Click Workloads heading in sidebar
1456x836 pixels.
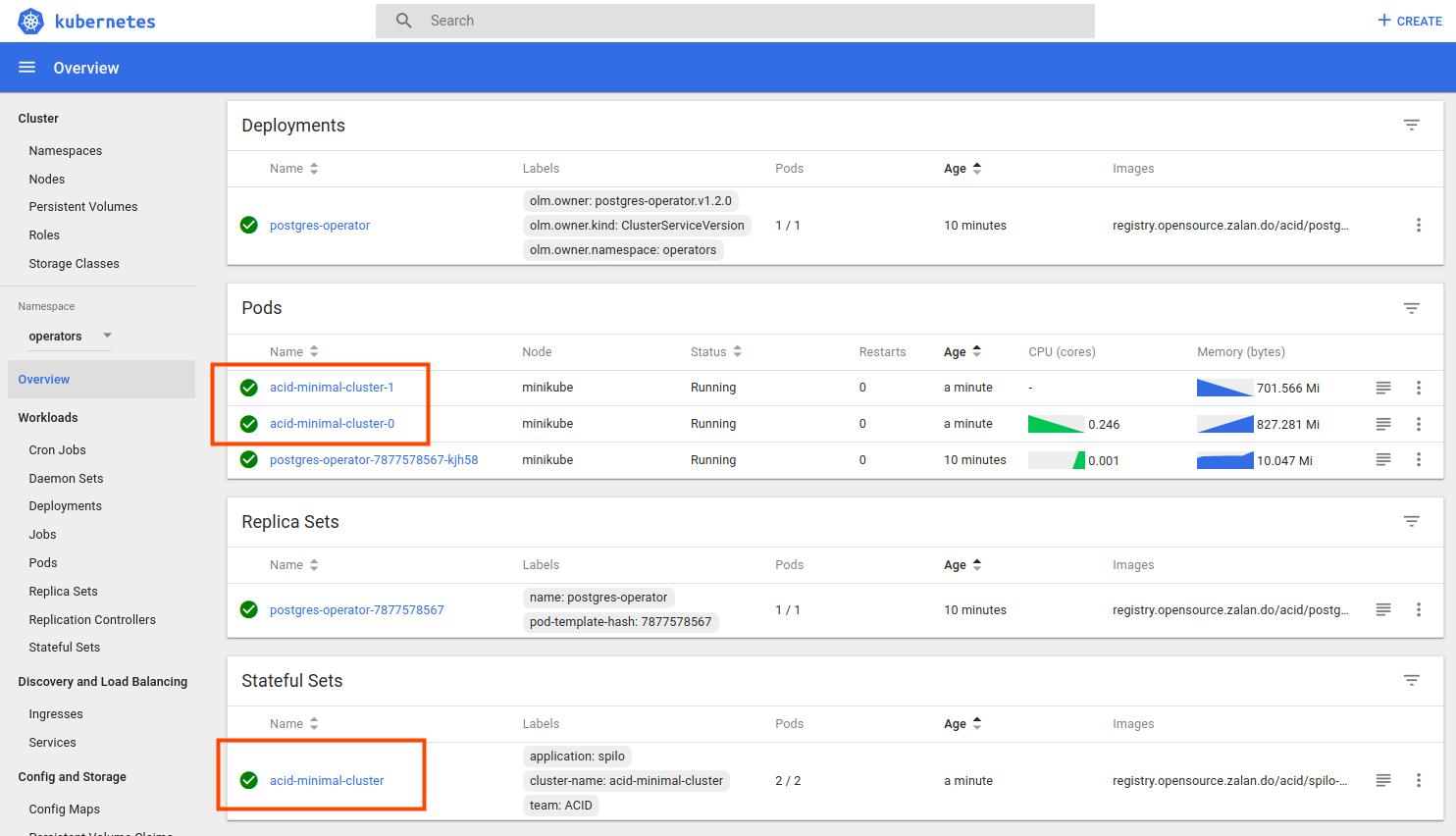pos(48,418)
